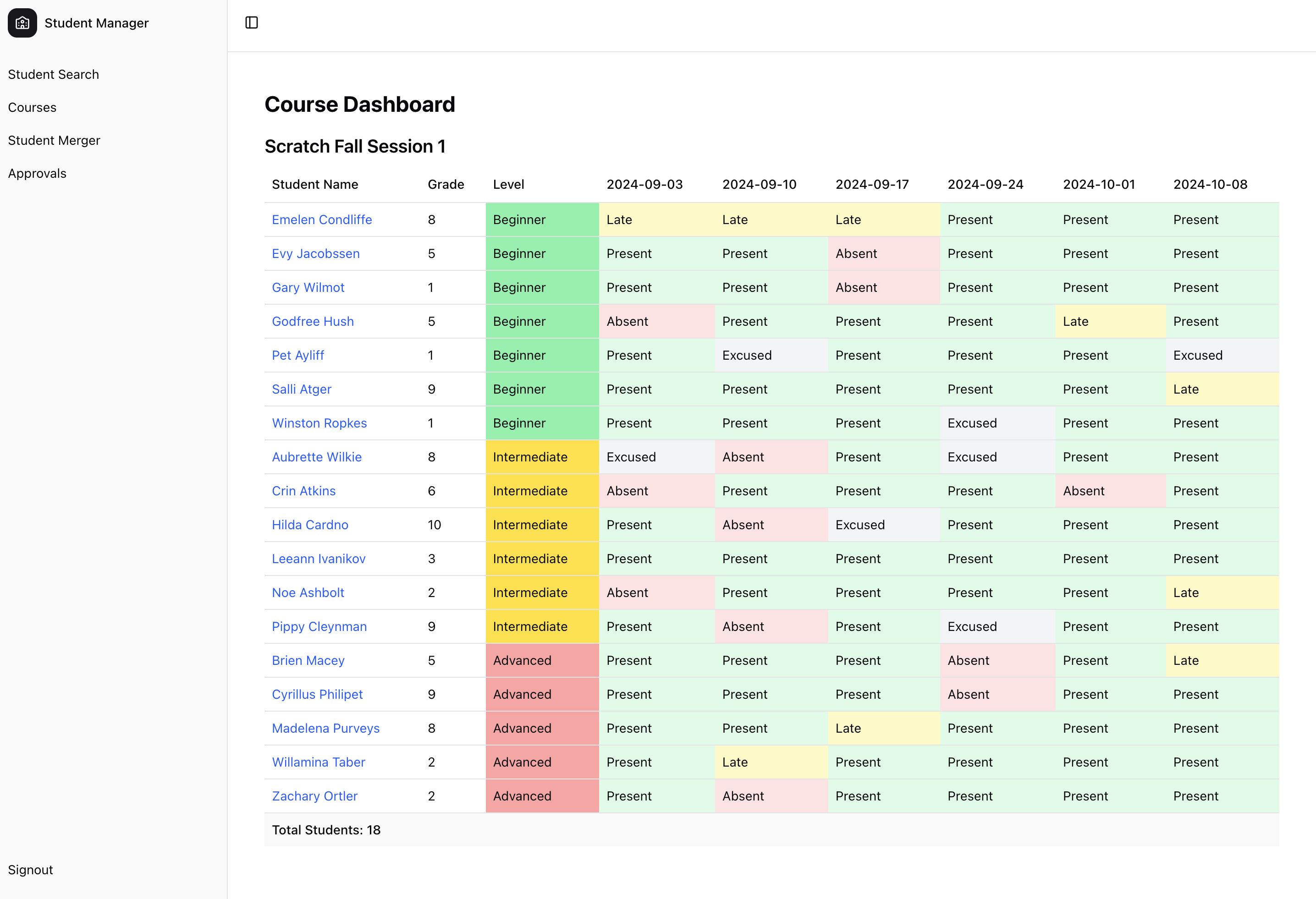Navigate to the Courses section

click(32, 107)
